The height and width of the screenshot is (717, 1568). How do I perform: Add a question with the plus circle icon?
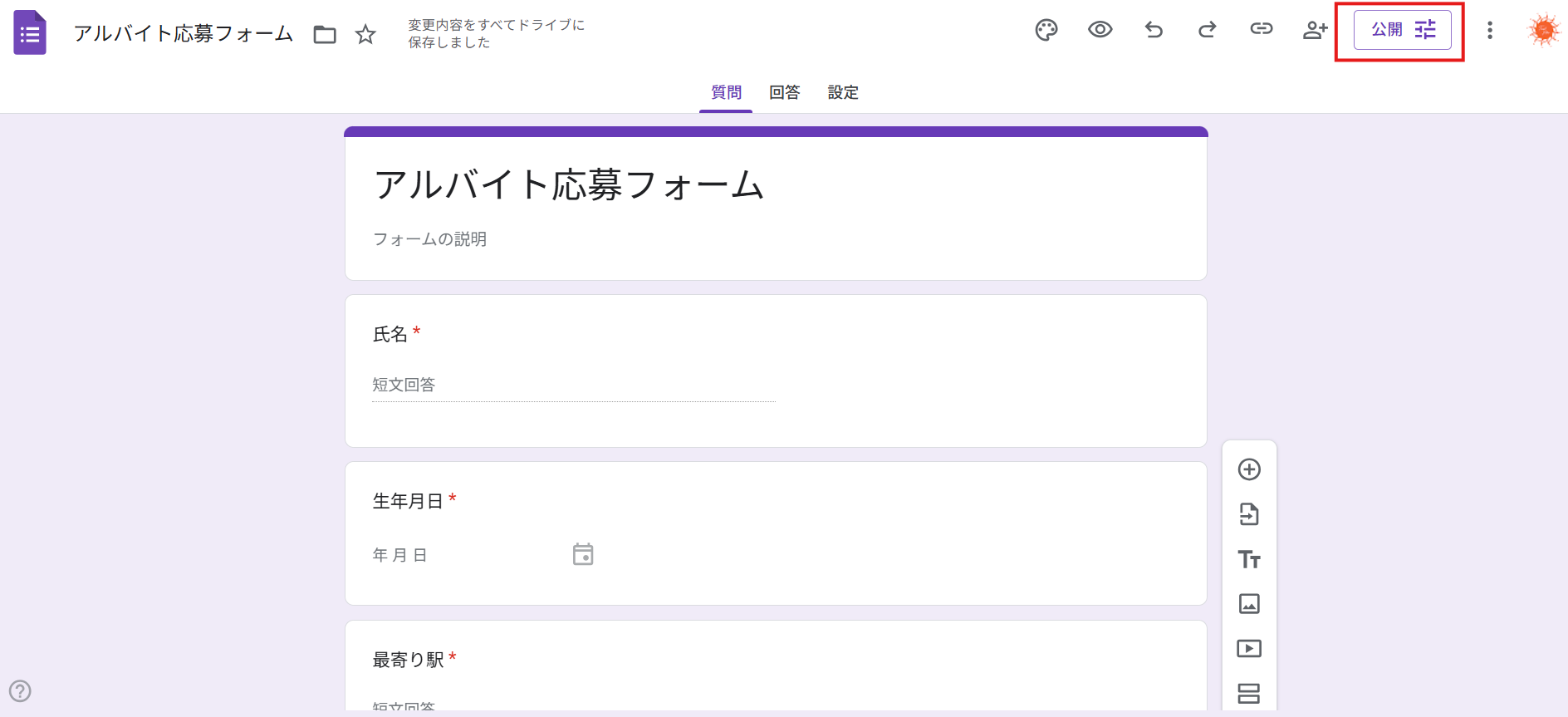[x=1249, y=469]
